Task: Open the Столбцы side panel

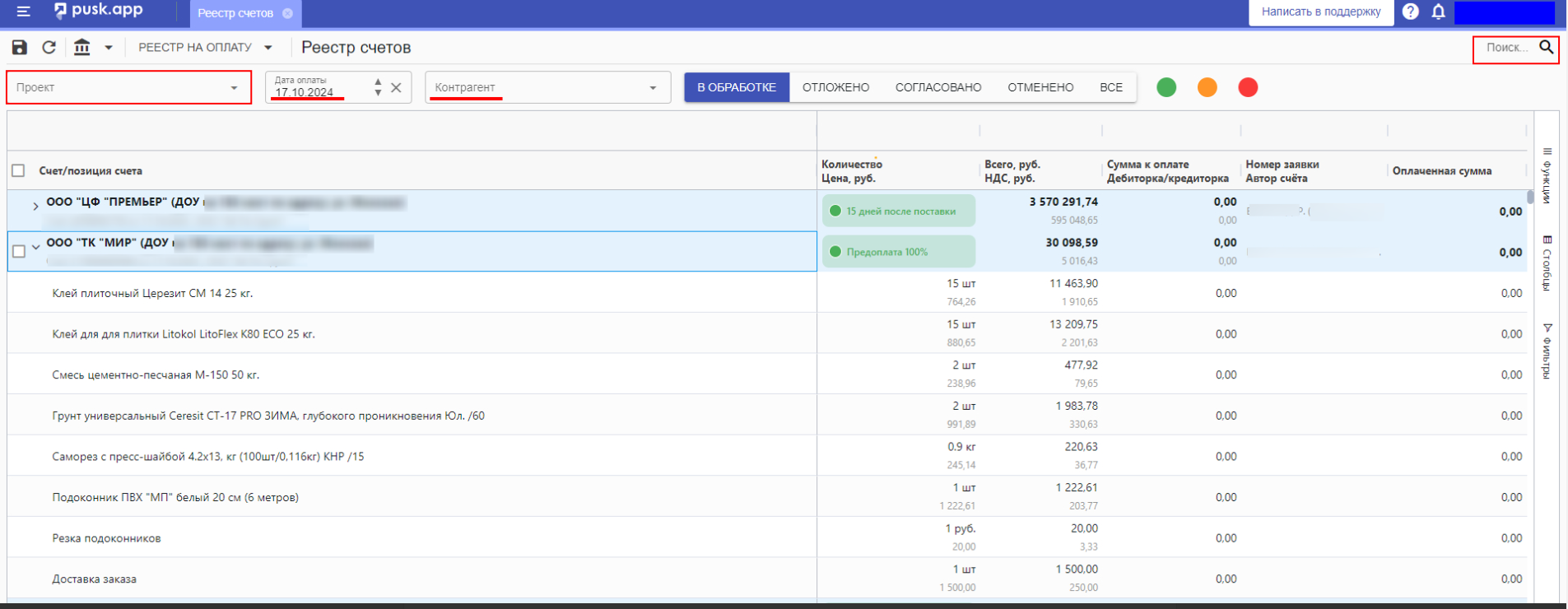Action: click(1547, 263)
